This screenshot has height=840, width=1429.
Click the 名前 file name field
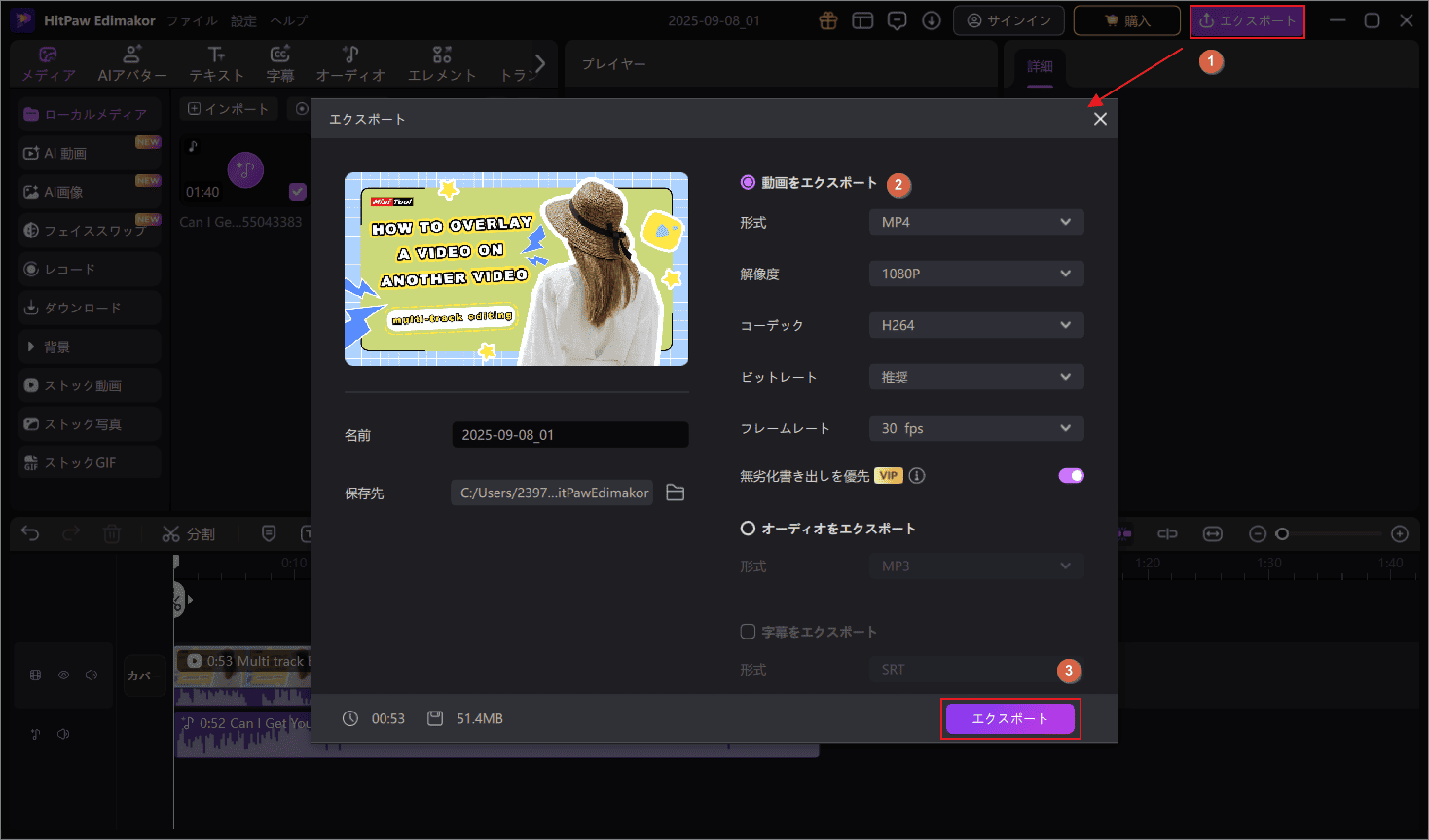(x=569, y=435)
